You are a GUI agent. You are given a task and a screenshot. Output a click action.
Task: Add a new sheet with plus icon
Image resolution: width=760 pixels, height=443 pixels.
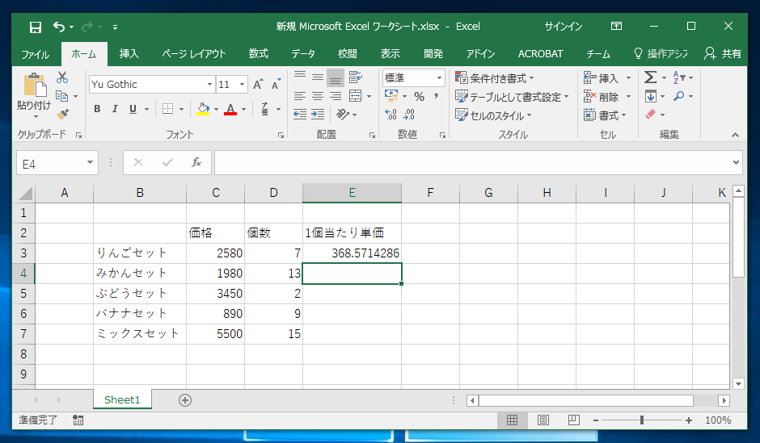pyautogui.click(x=185, y=400)
